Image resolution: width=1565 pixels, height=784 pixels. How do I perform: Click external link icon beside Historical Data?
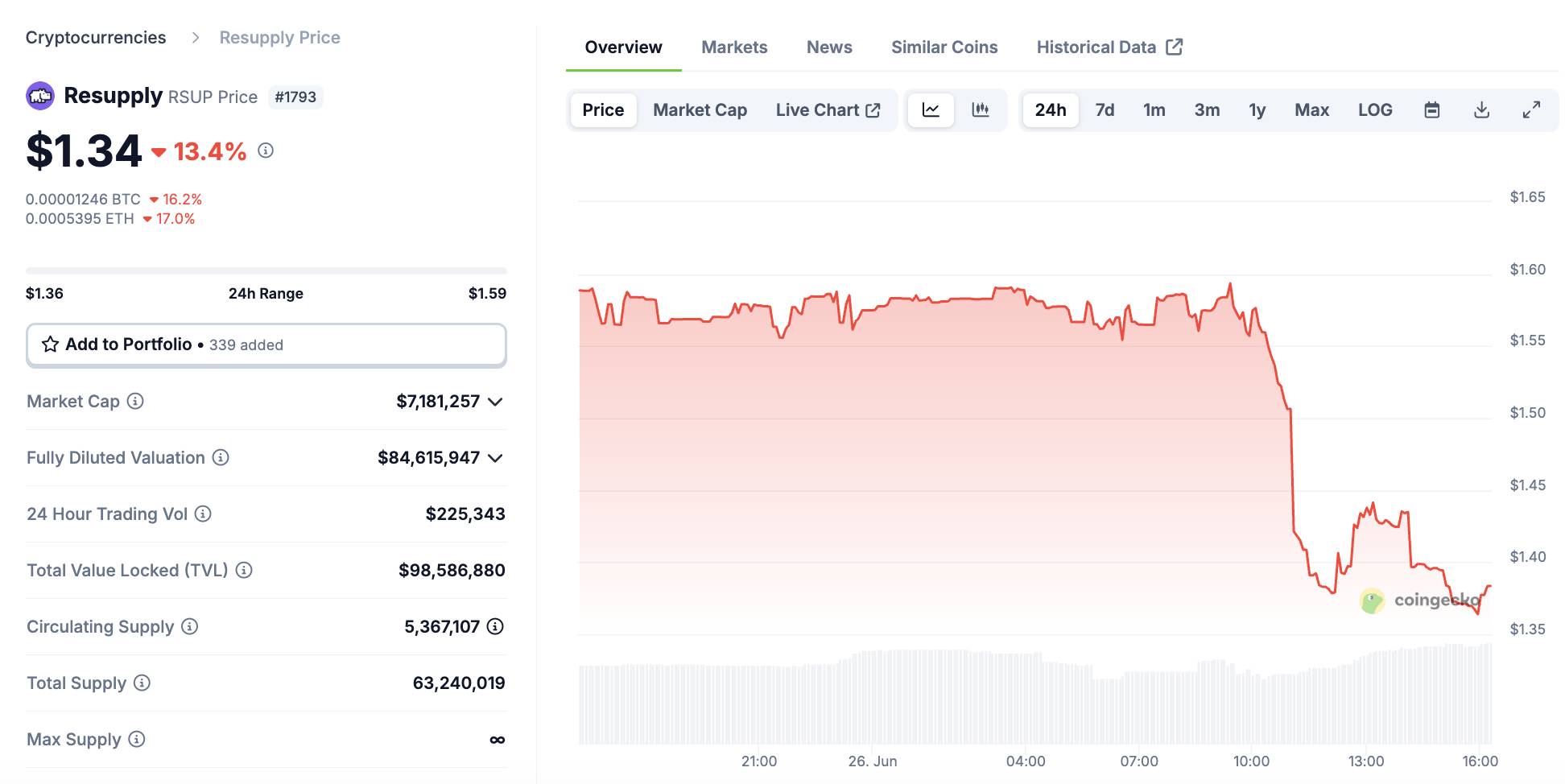[1175, 47]
